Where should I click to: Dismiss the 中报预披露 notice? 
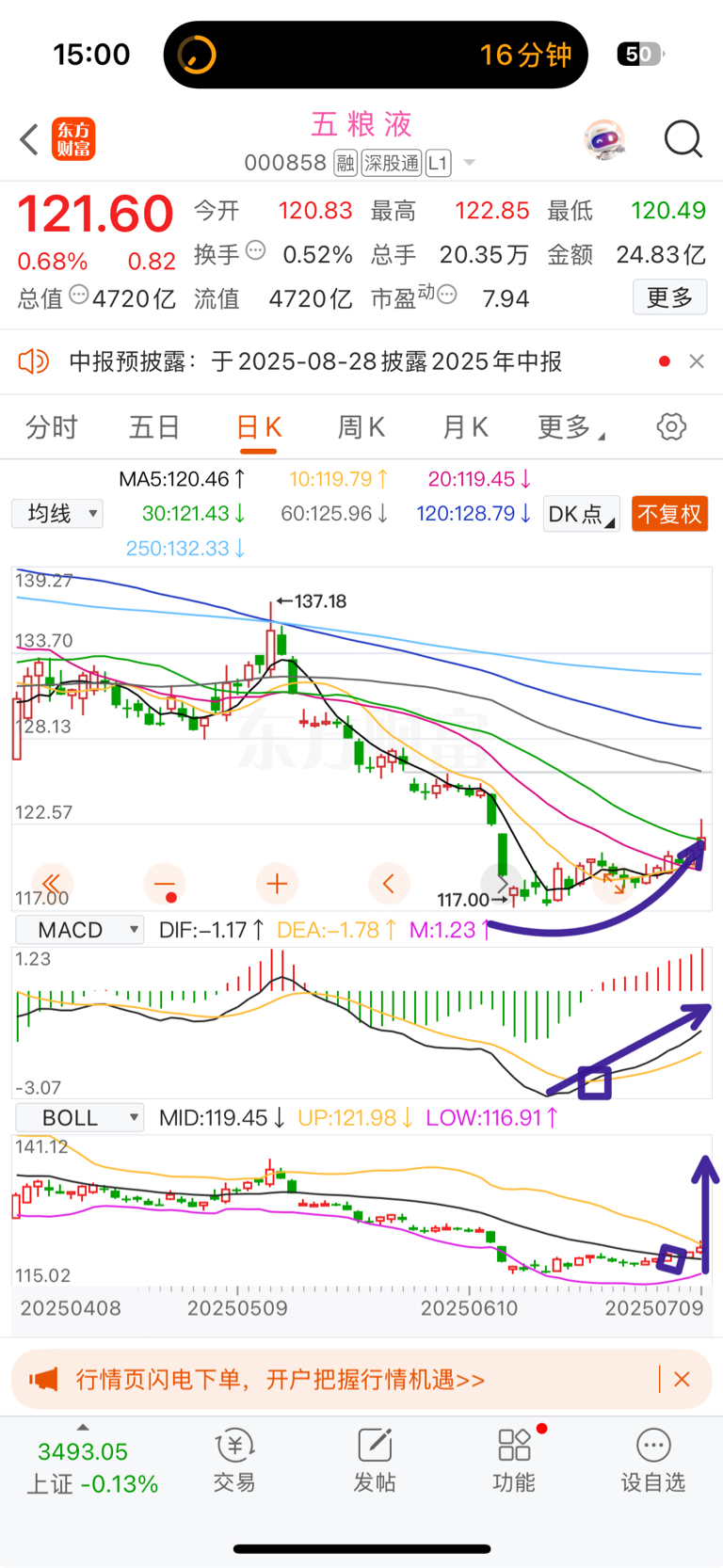697,361
